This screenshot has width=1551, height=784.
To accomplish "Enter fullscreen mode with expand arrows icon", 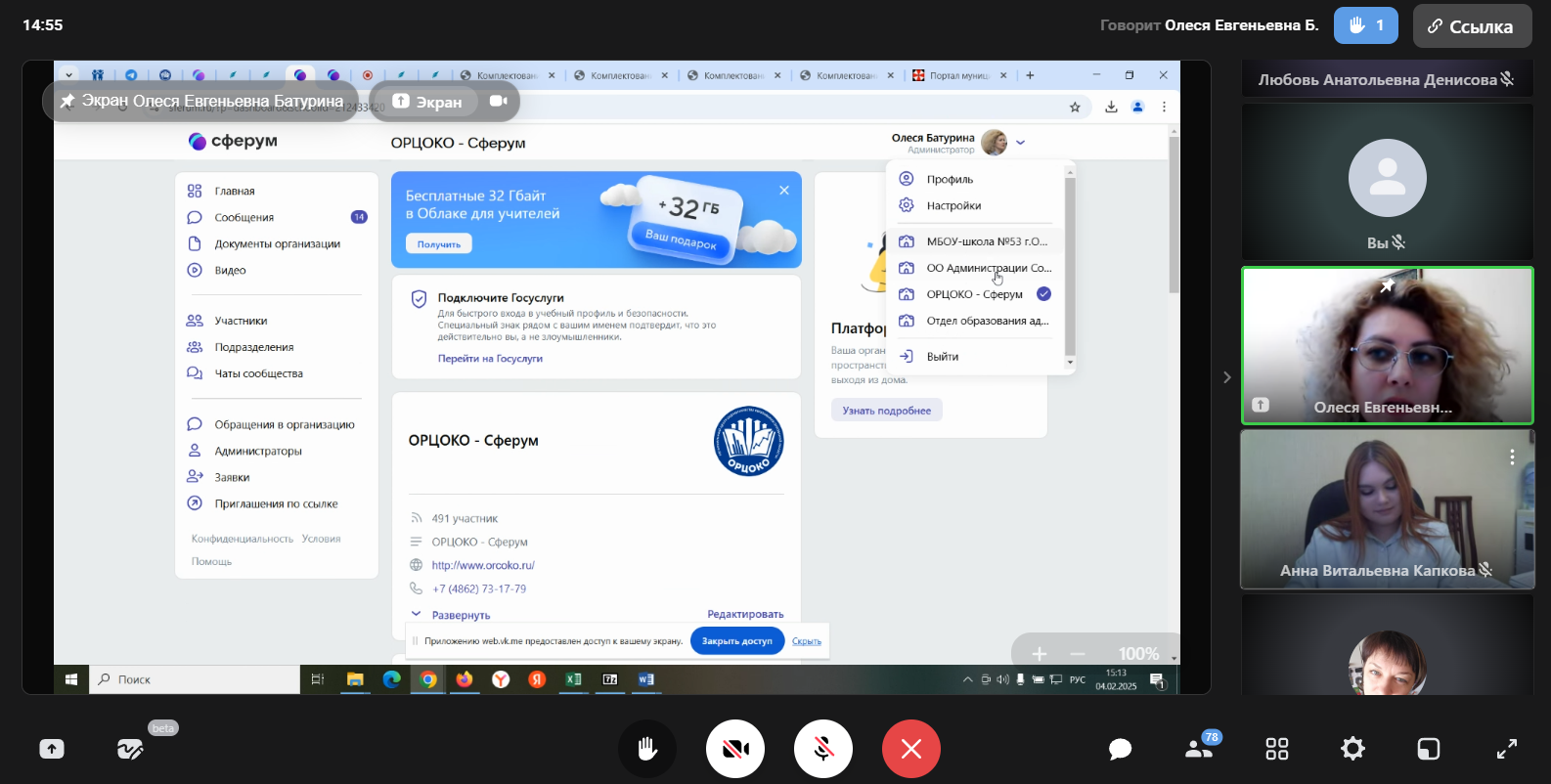I will coord(1506,749).
